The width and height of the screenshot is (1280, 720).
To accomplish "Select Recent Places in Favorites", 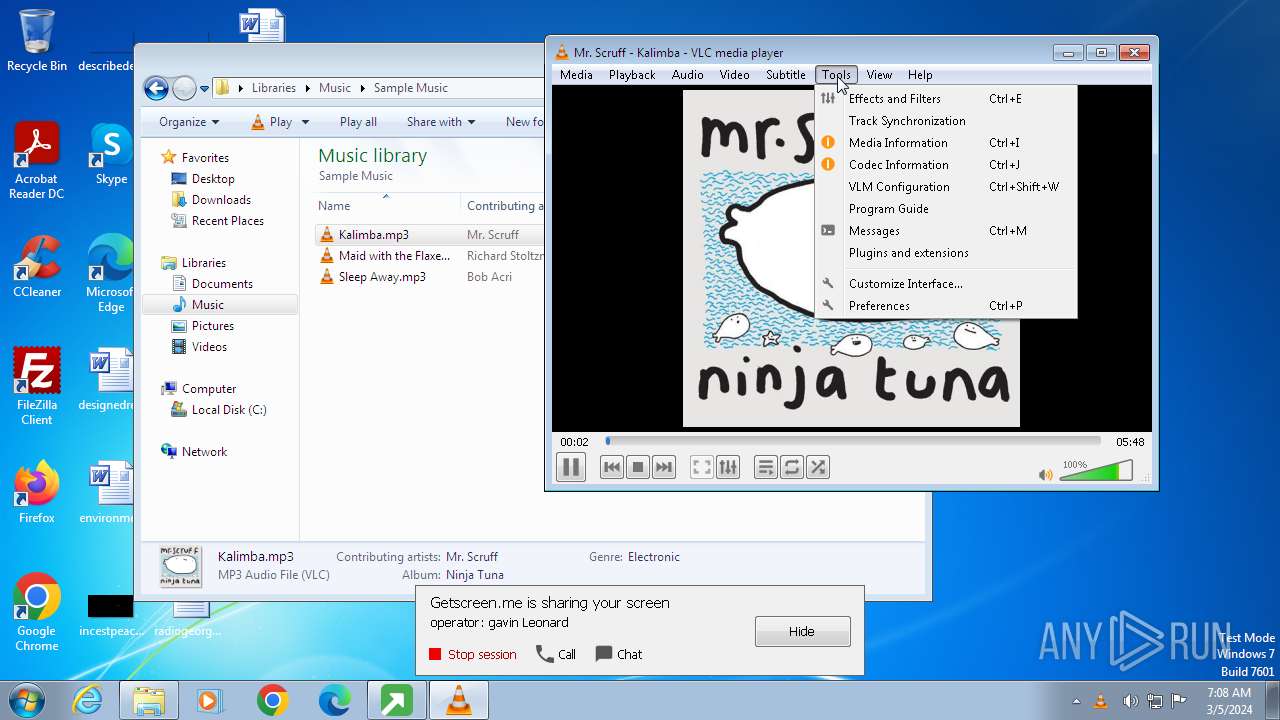I will (x=228, y=221).
